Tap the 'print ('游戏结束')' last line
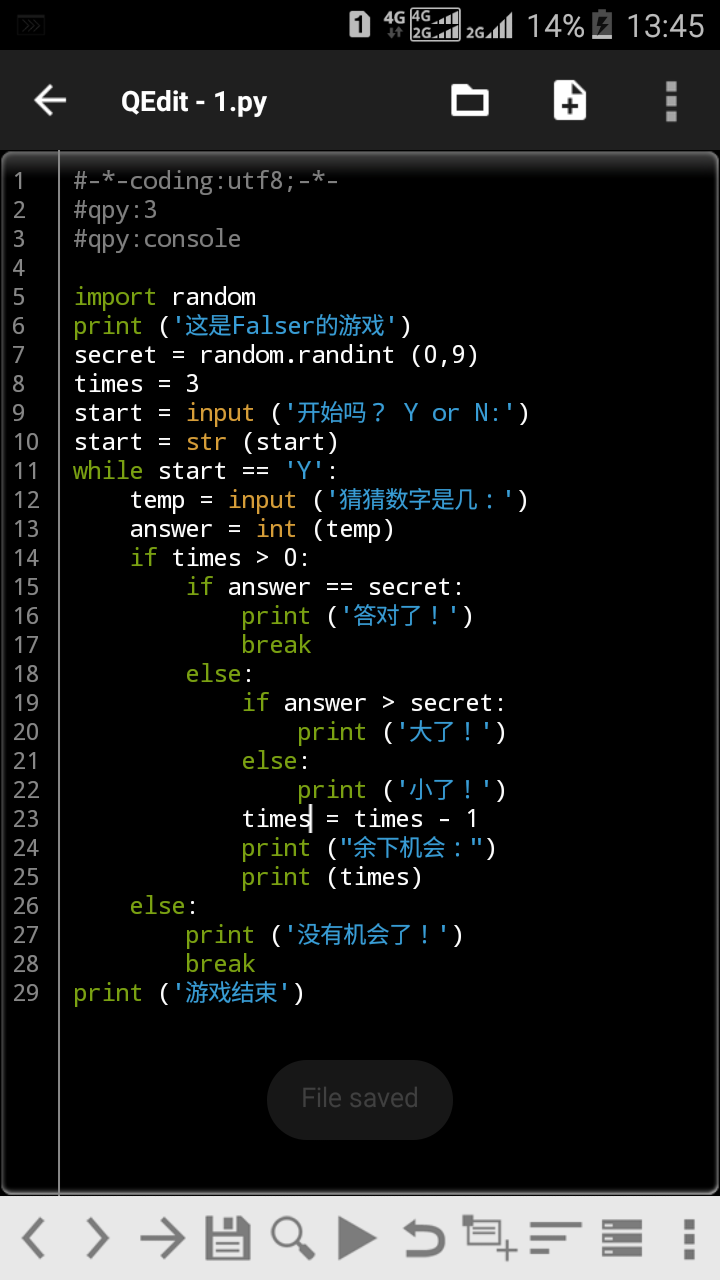720x1280 pixels. (189, 993)
